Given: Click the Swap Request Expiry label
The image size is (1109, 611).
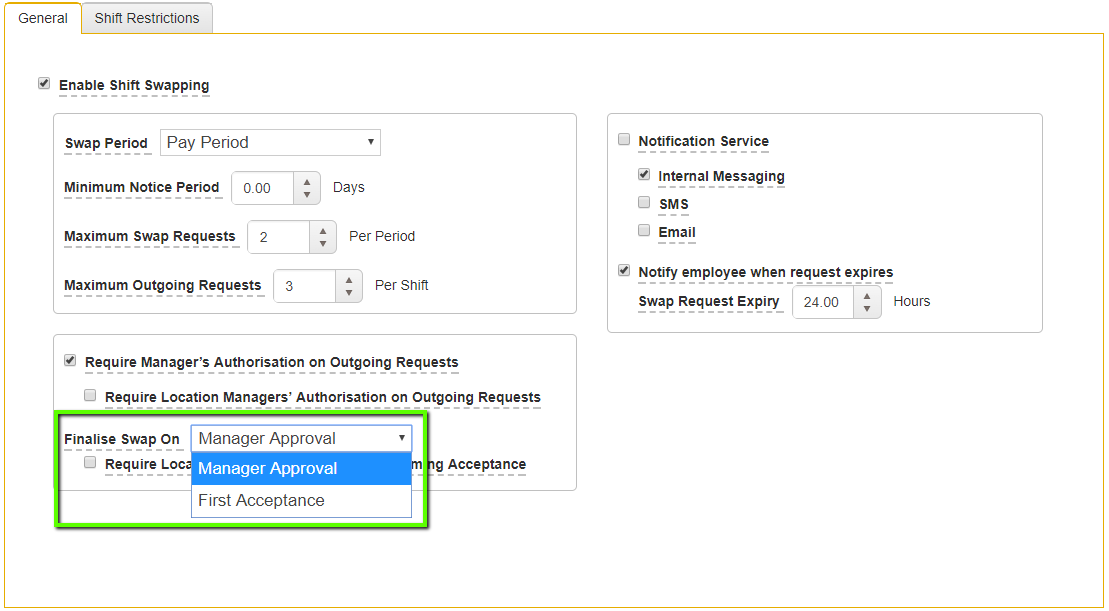Looking at the screenshot, I should tap(709, 302).
